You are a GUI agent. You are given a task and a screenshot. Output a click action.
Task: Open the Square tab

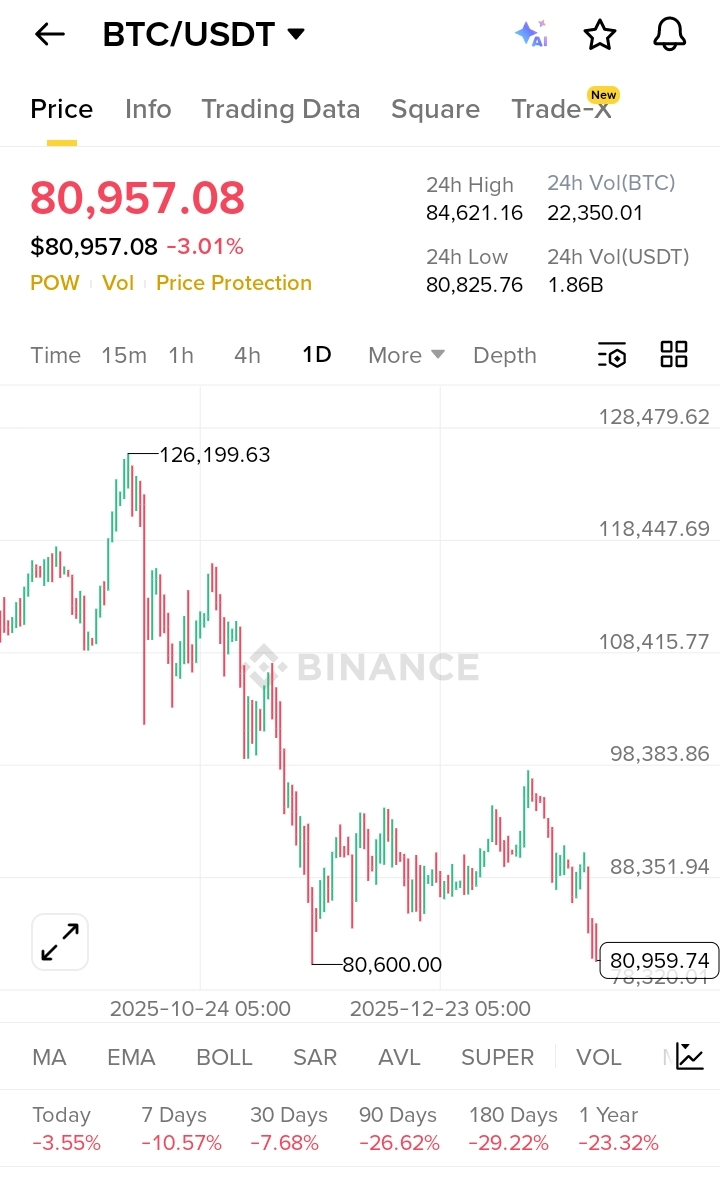pos(435,109)
